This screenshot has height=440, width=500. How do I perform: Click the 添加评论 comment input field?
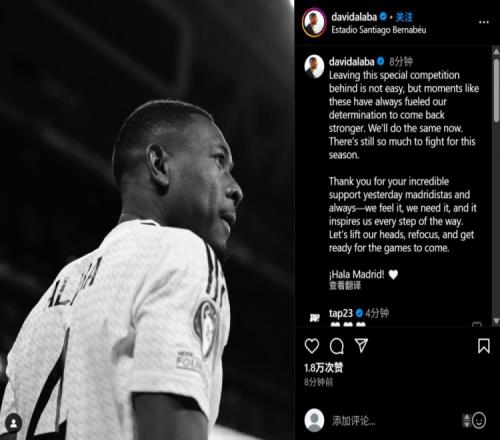393,421
